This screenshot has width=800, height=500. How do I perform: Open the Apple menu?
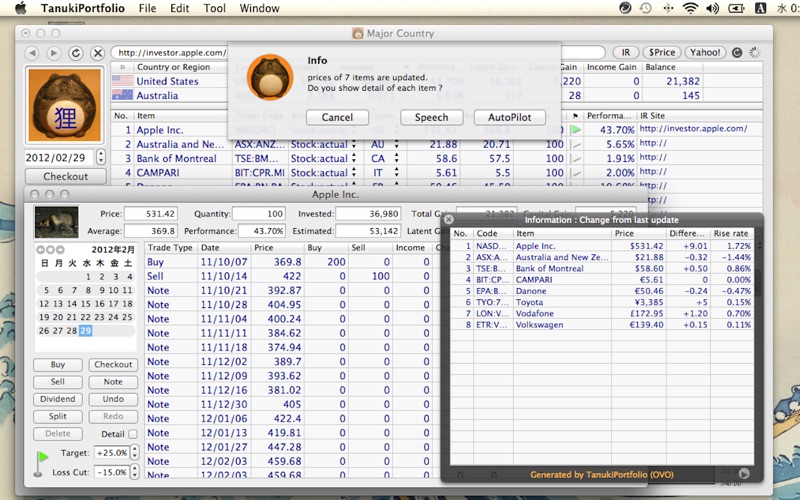point(20,8)
